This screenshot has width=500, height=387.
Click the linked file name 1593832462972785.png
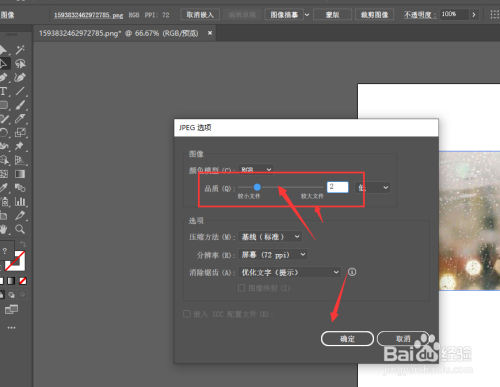tap(88, 15)
